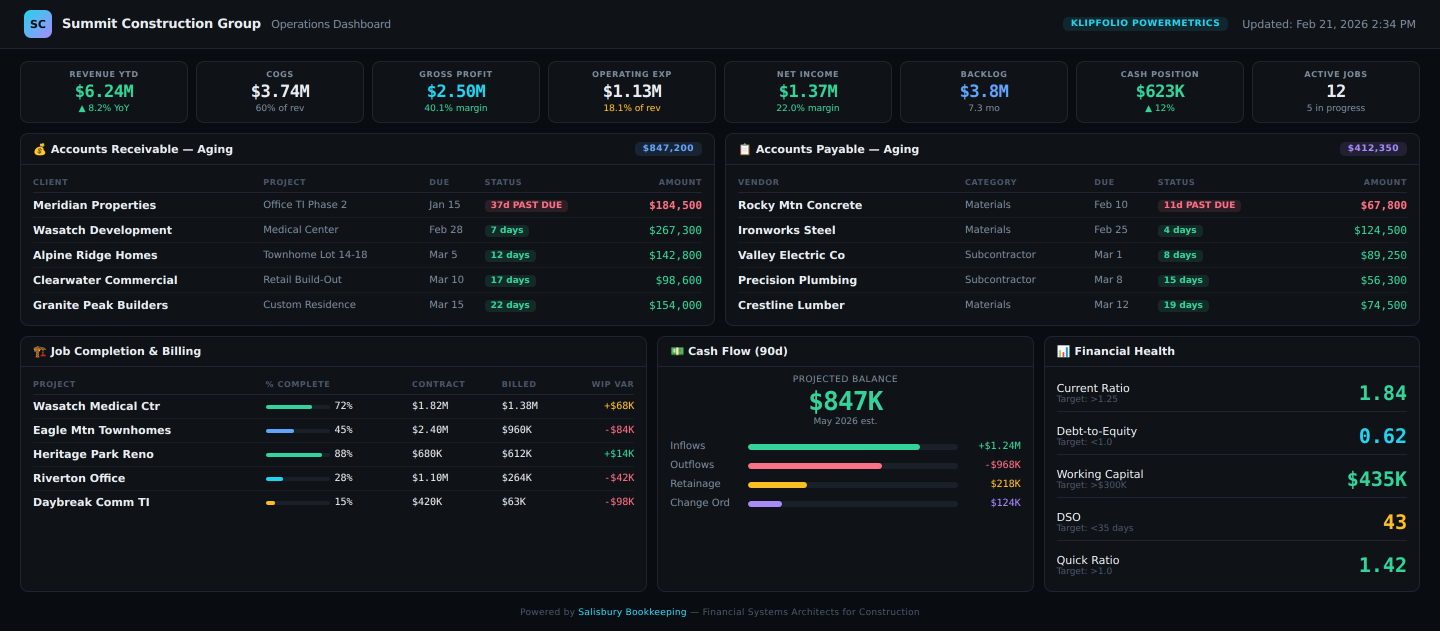Click the $412,350 payables total badge
The image size is (1440, 631).
[1373, 148]
